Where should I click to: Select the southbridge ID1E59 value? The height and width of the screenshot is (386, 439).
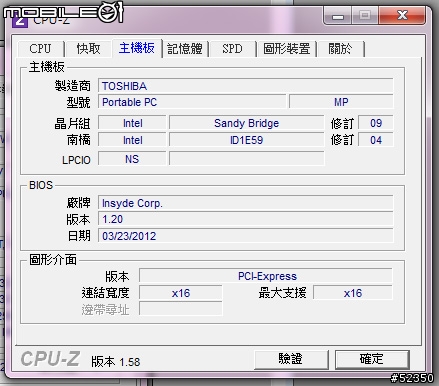pos(247,140)
